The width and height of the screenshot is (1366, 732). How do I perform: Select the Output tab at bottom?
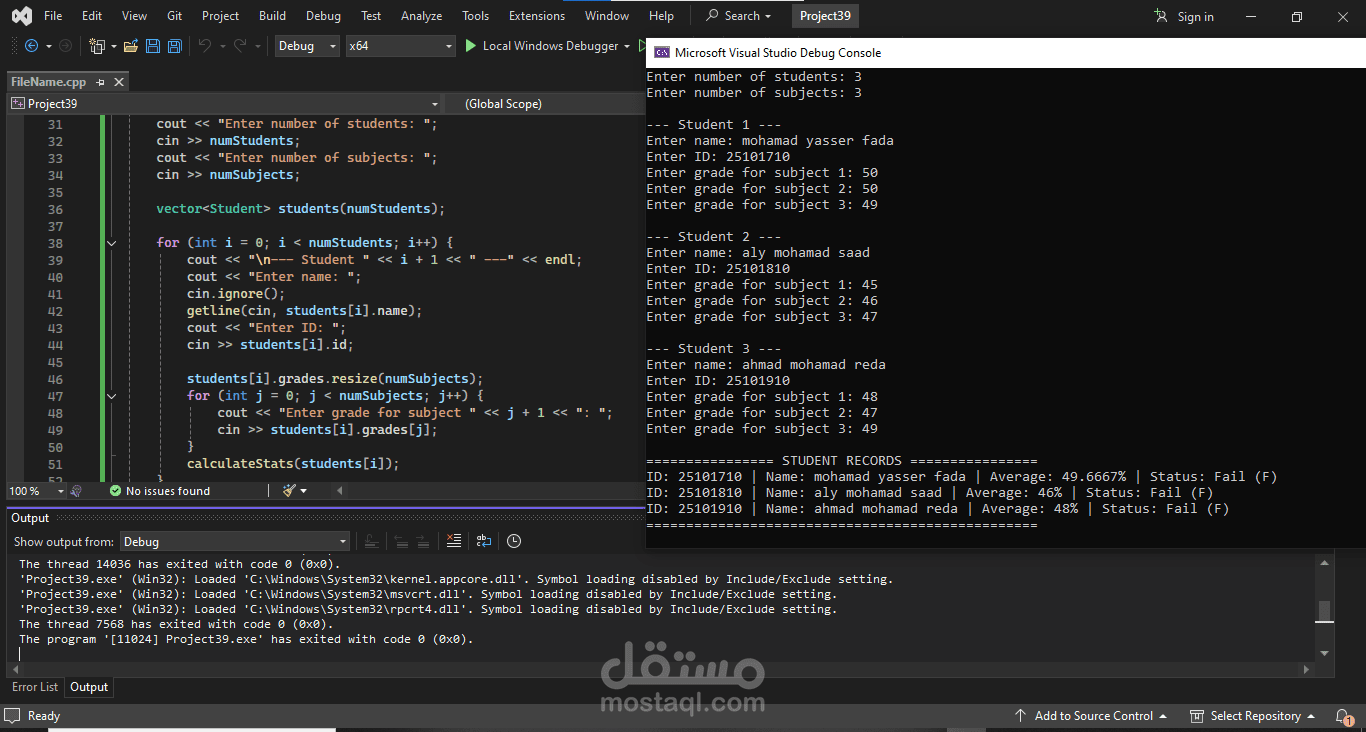(89, 687)
